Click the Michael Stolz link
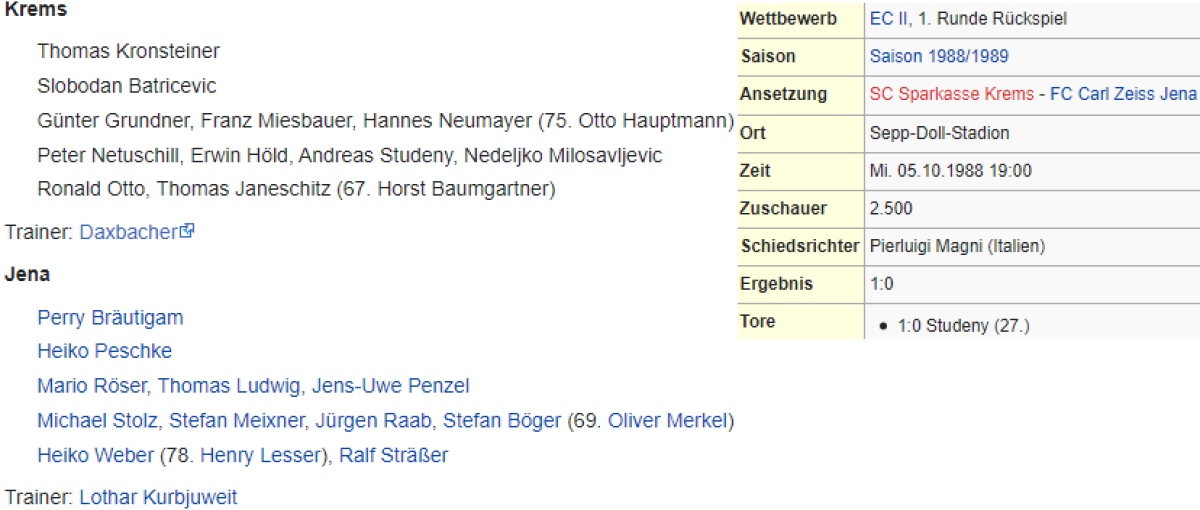Screen dimensions: 1200x510 [x=97, y=421]
